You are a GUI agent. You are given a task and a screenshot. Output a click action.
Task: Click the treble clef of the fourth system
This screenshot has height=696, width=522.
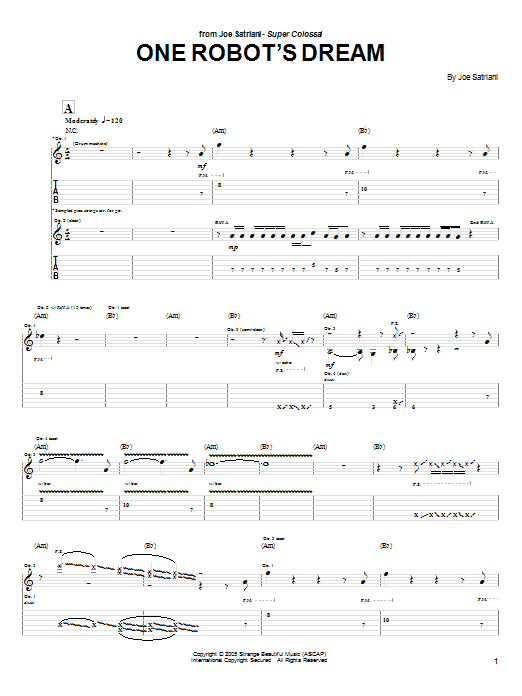(28, 580)
